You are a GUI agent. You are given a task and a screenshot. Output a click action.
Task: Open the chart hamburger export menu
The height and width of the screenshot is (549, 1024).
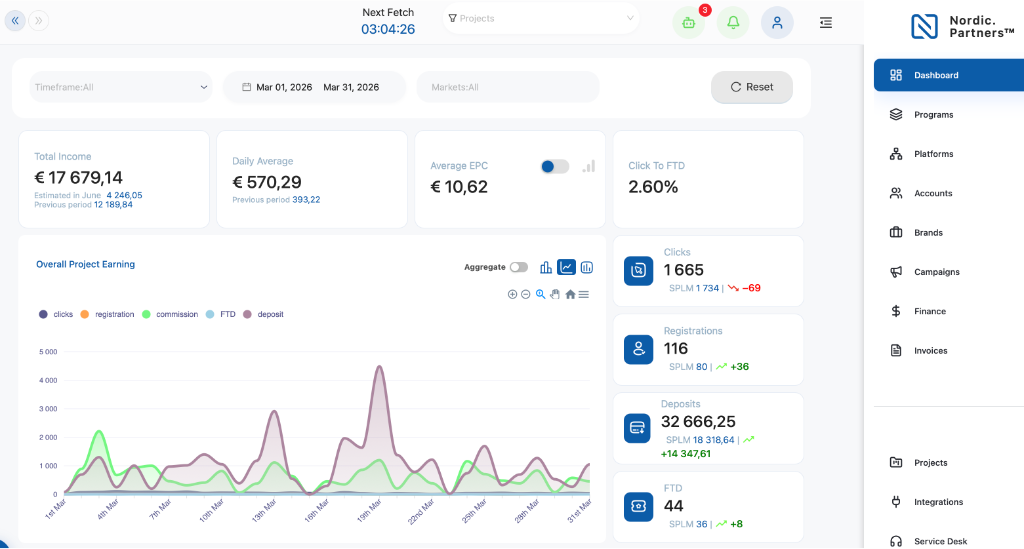tap(584, 294)
